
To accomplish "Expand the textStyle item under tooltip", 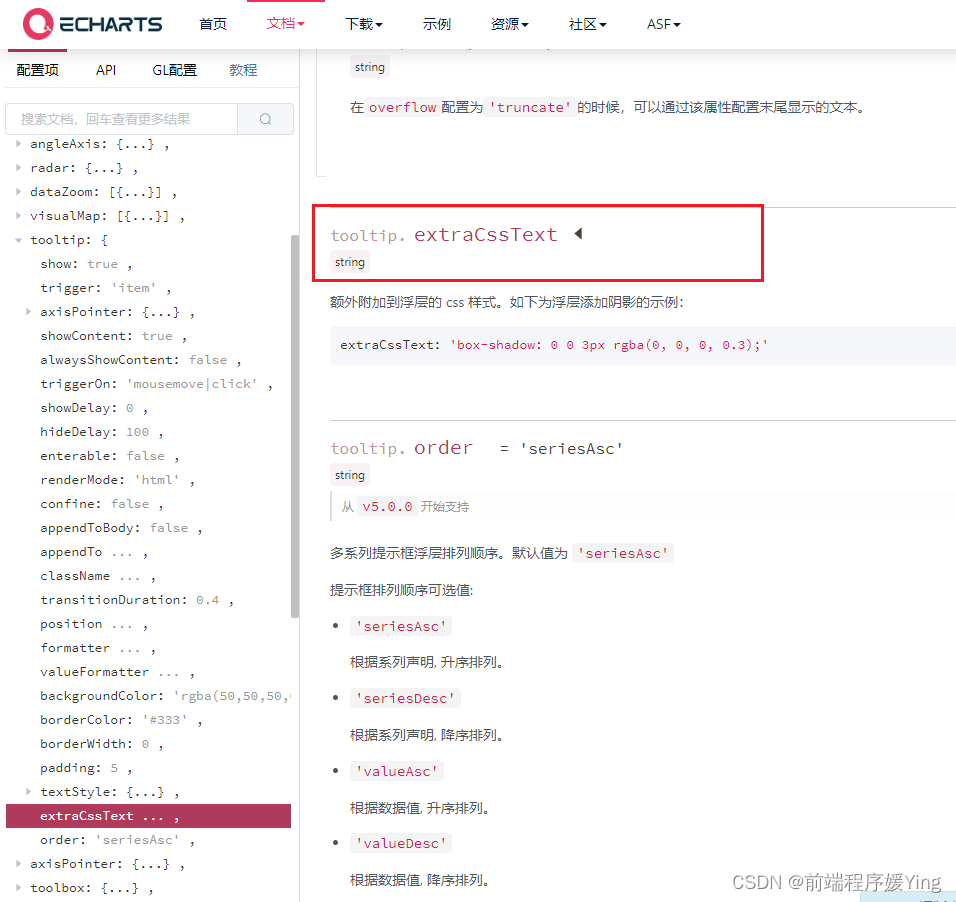I will coord(28,791).
